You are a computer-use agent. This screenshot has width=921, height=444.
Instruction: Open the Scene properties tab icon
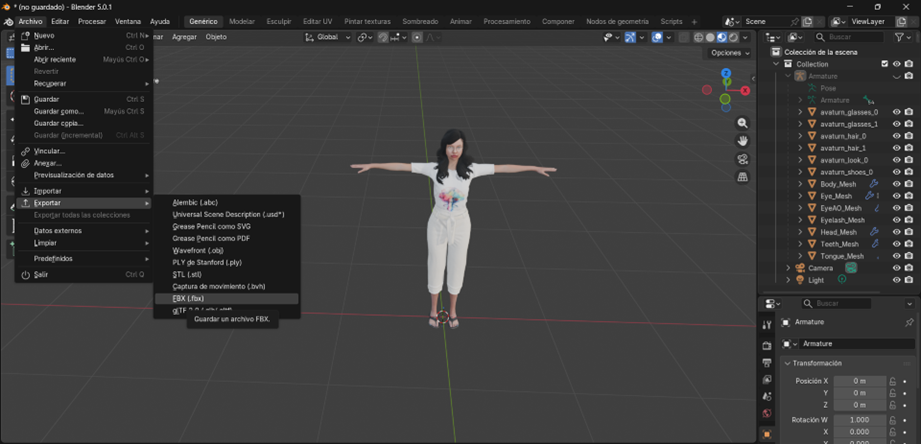coord(767,396)
